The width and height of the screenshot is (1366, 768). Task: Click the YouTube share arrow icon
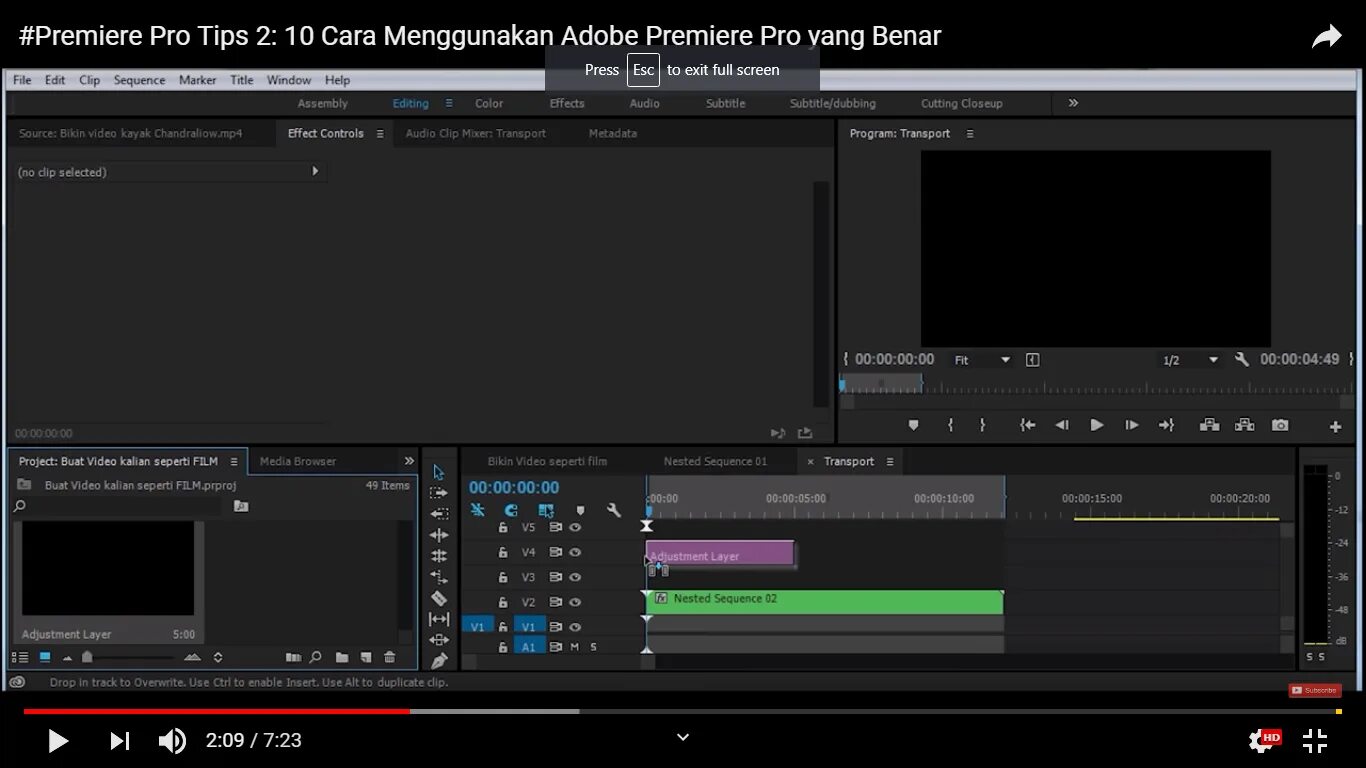[1327, 38]
